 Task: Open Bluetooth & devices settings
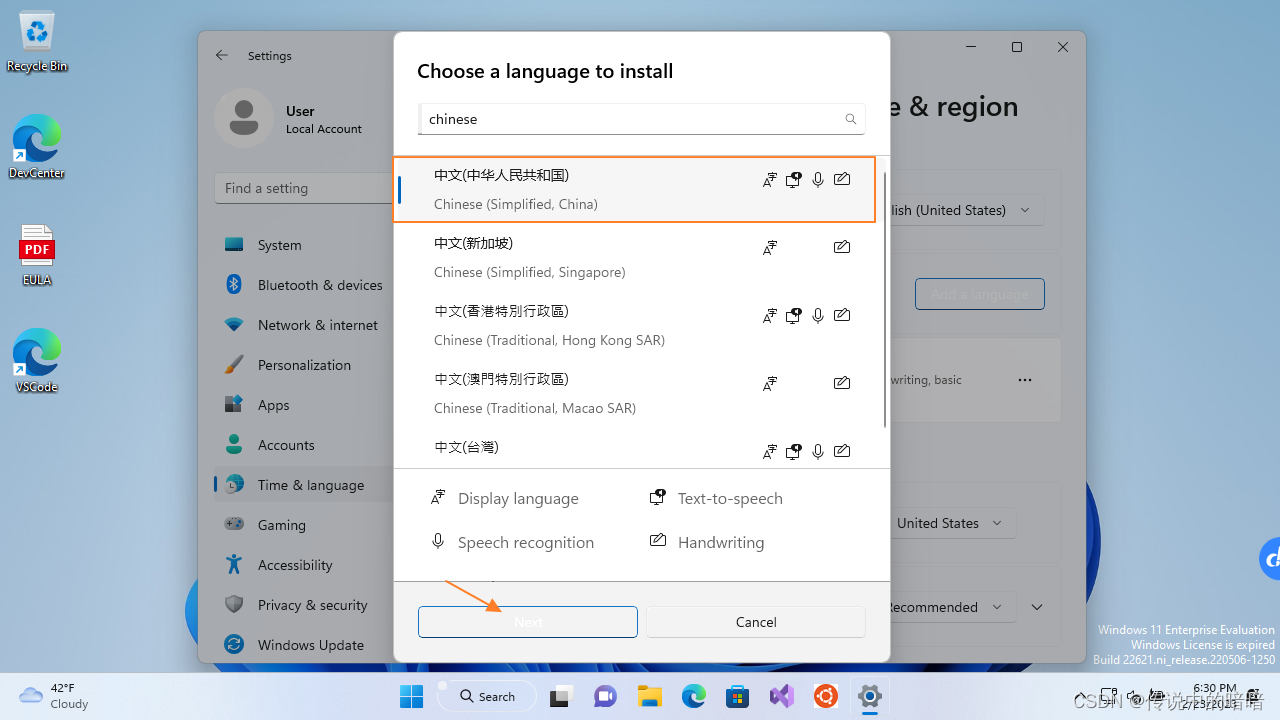pyautogui.click(x=304, y=285)
